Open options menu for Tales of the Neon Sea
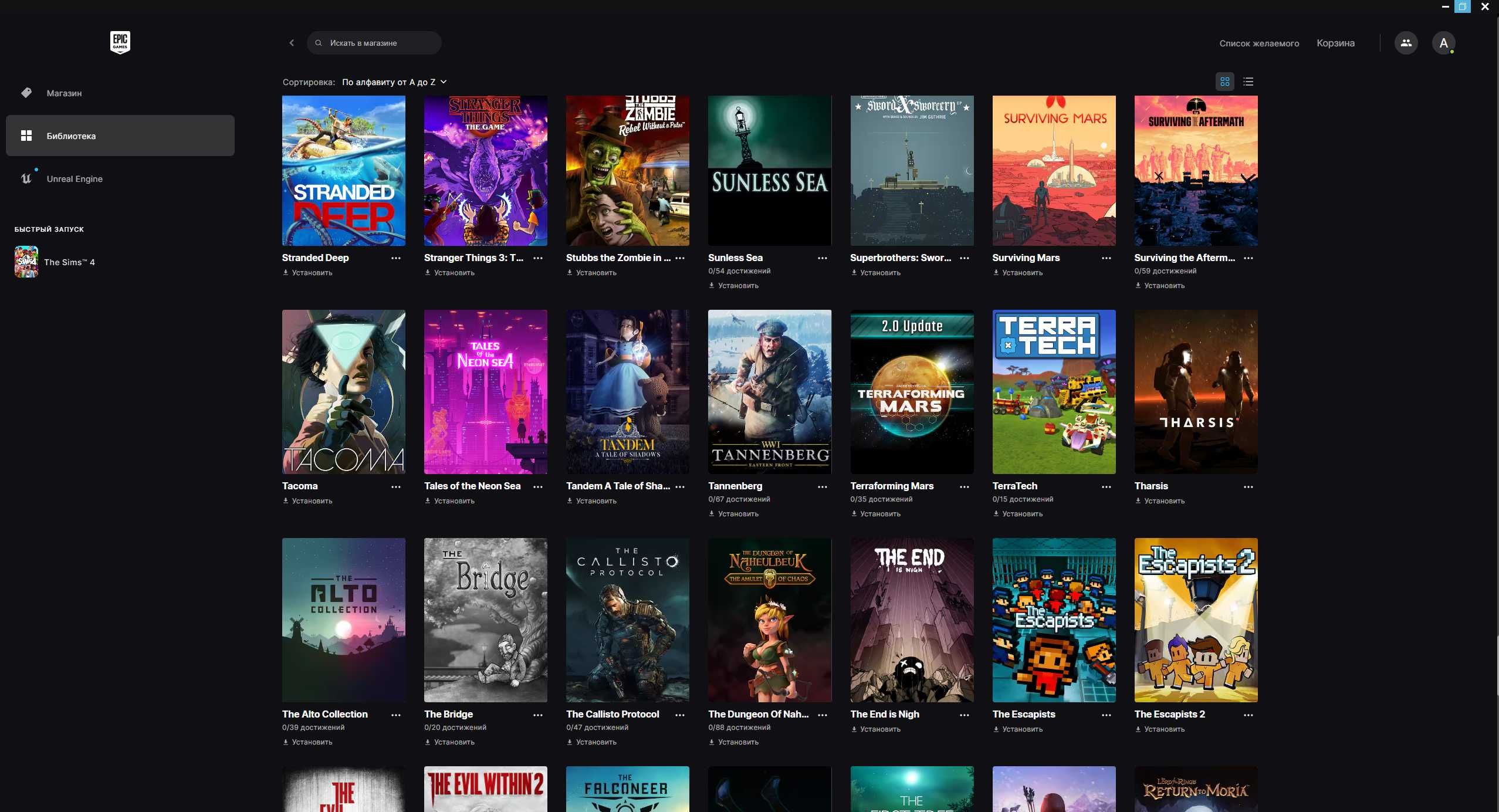The width and height of the screenshot is (1499, 812). click(538, 487)
